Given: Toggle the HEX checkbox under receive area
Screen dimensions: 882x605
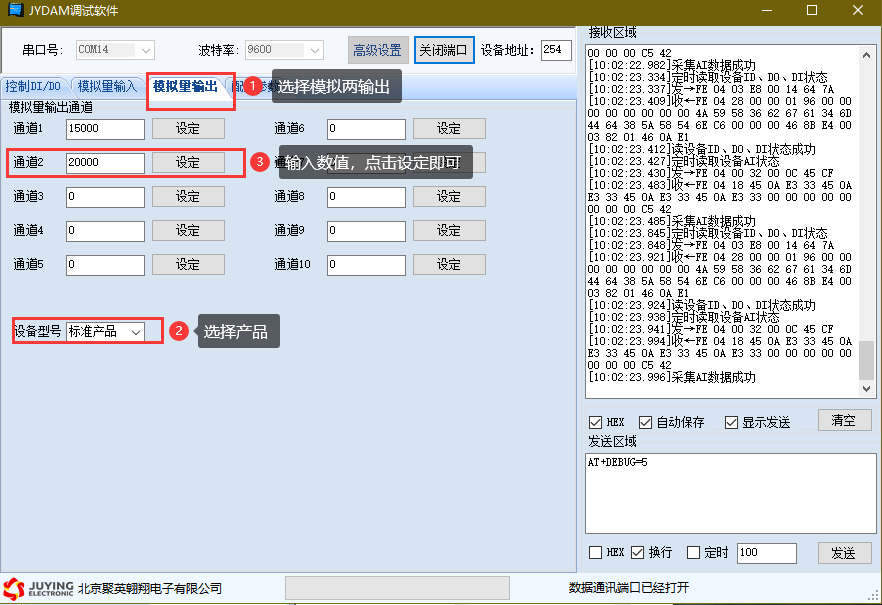Looking at the screenshot, I should (596, 422).
